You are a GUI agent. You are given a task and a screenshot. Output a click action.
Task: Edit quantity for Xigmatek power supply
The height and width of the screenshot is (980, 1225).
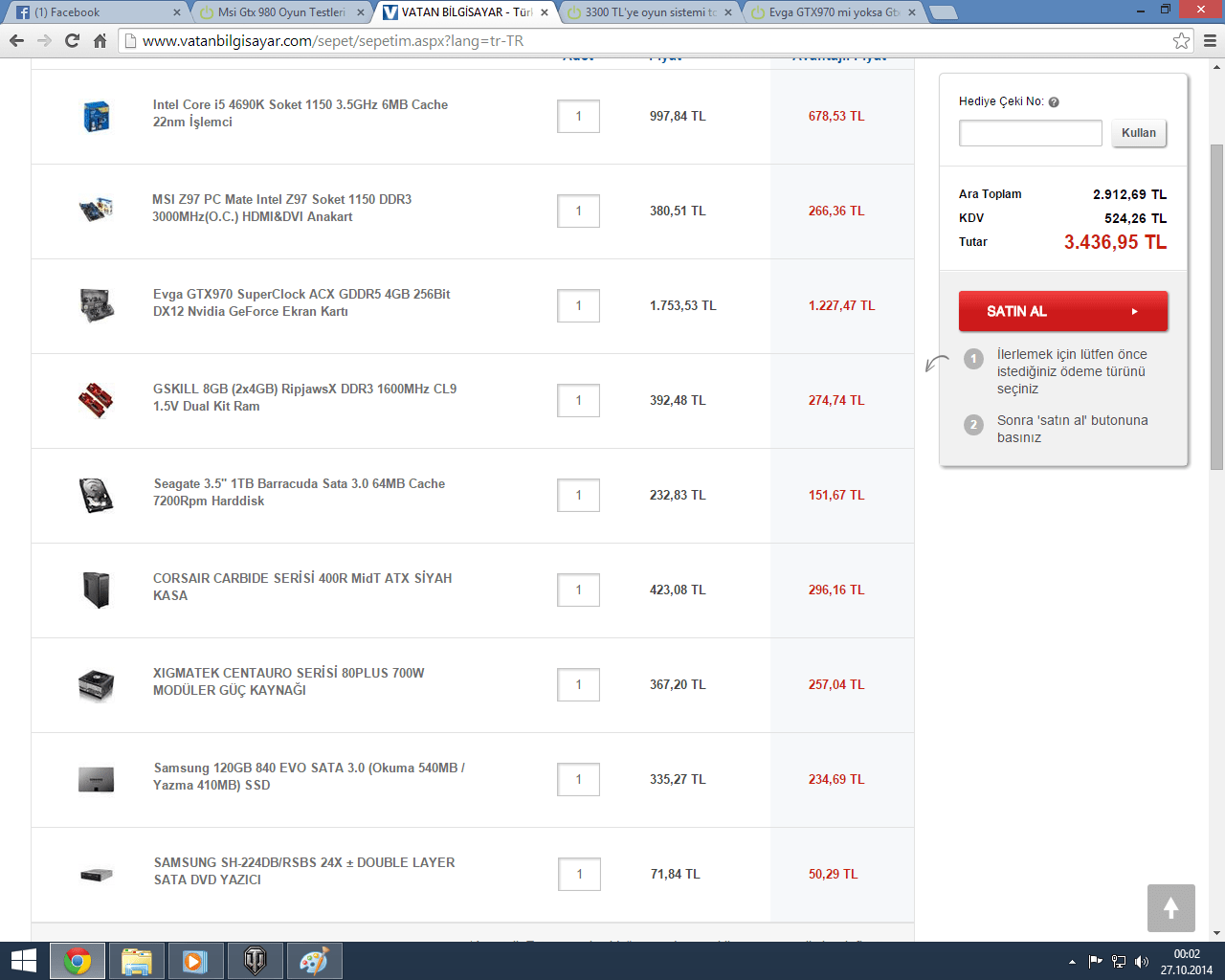coord(578,684)
